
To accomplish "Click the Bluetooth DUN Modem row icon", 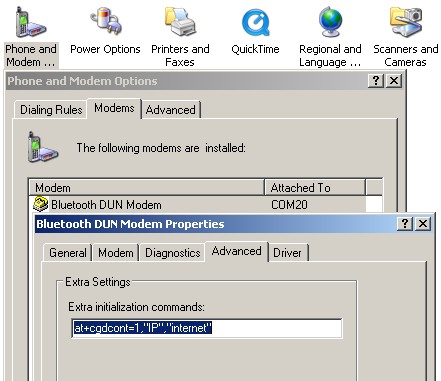I will (41, 204).
